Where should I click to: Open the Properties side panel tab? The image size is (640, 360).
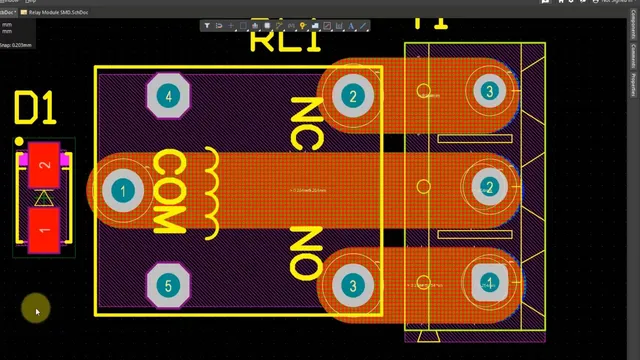(633, 85)
